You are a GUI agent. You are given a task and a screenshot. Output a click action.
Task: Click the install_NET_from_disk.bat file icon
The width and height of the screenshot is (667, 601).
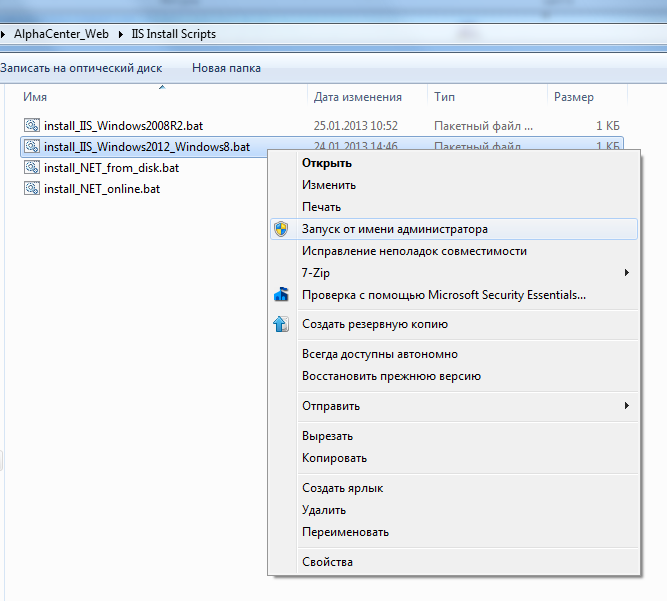coord(32,167)
